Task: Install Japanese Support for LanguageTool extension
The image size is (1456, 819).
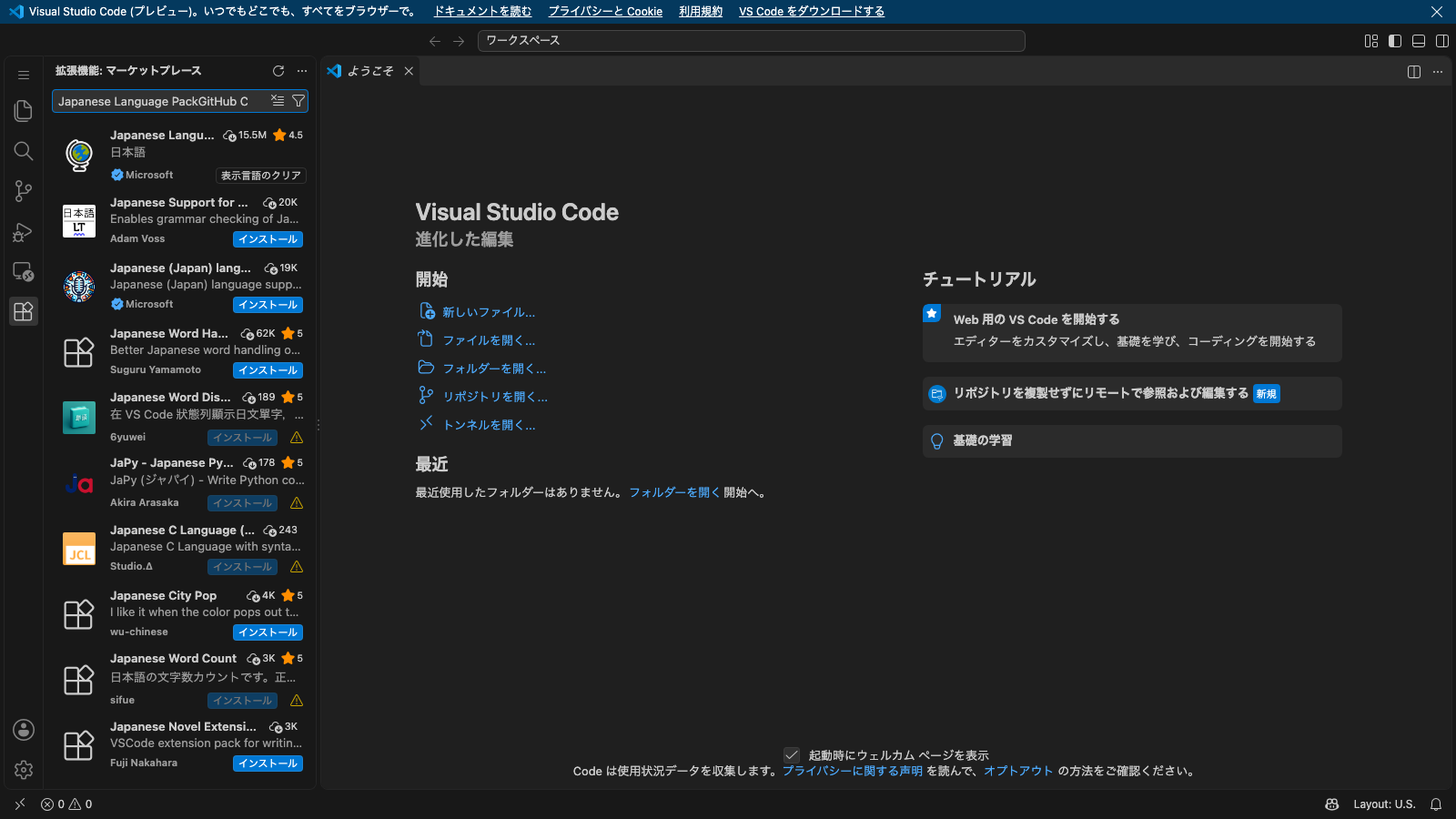Action: click(x=268, y=239)
